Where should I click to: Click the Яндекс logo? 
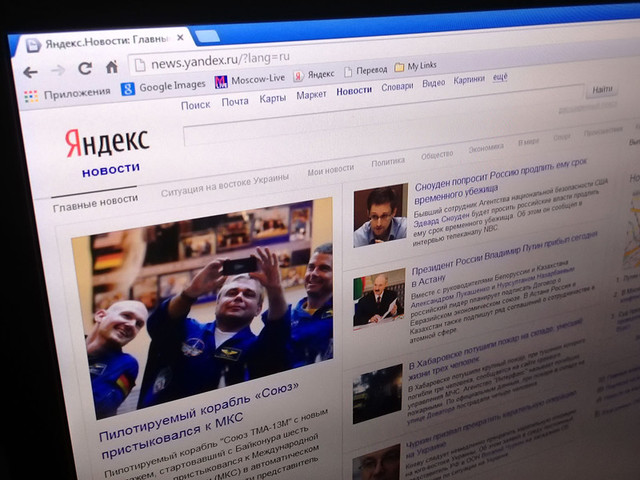click(107, 142)
